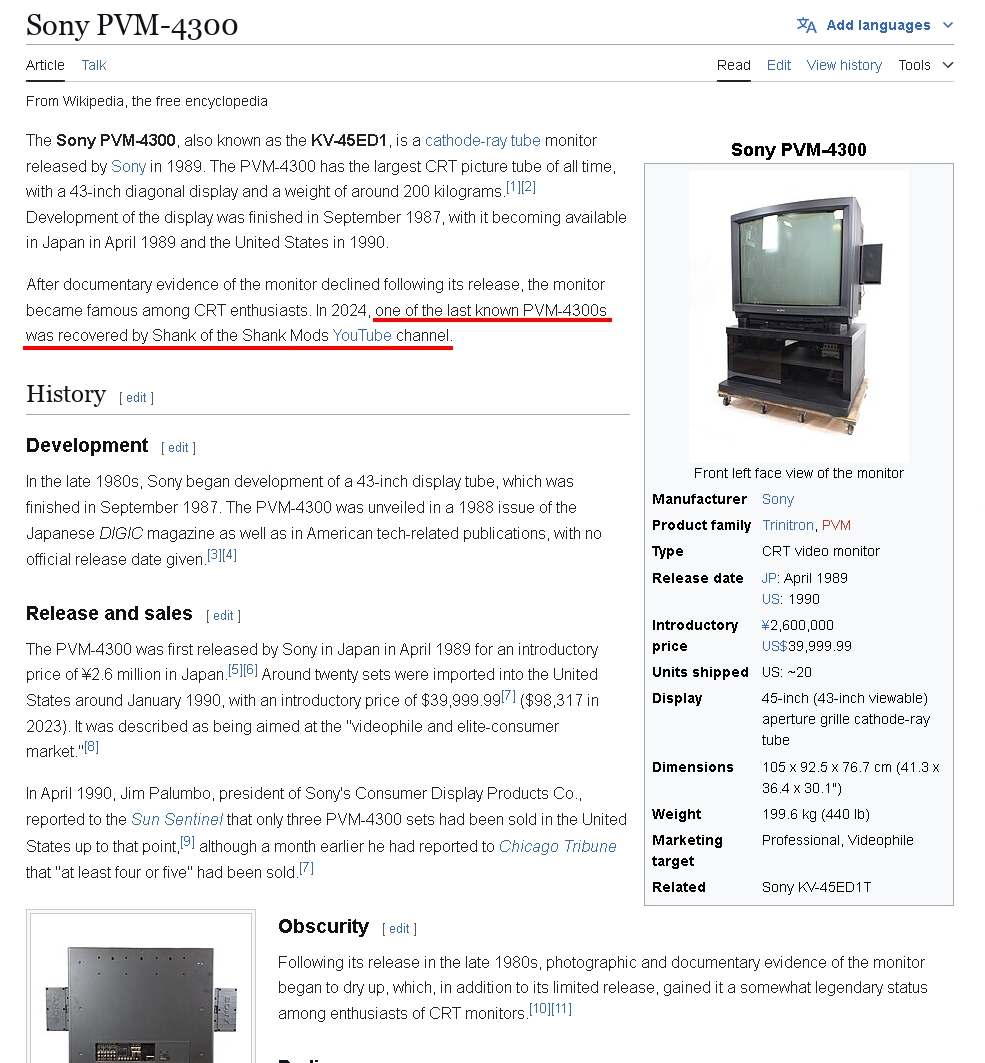Open the Sony link in the Manufacturer row
985x1063 pixels.
pyautogui.click(x=778, y=500)
